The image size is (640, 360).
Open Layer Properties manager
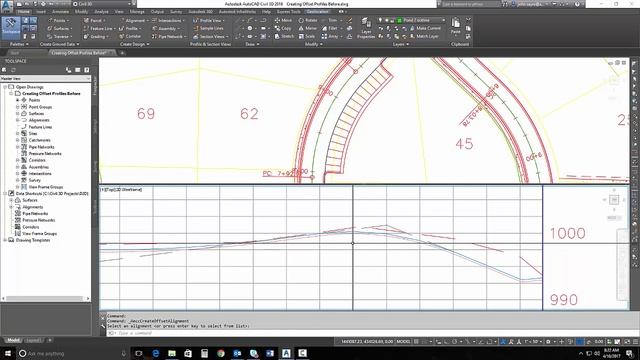366,29
